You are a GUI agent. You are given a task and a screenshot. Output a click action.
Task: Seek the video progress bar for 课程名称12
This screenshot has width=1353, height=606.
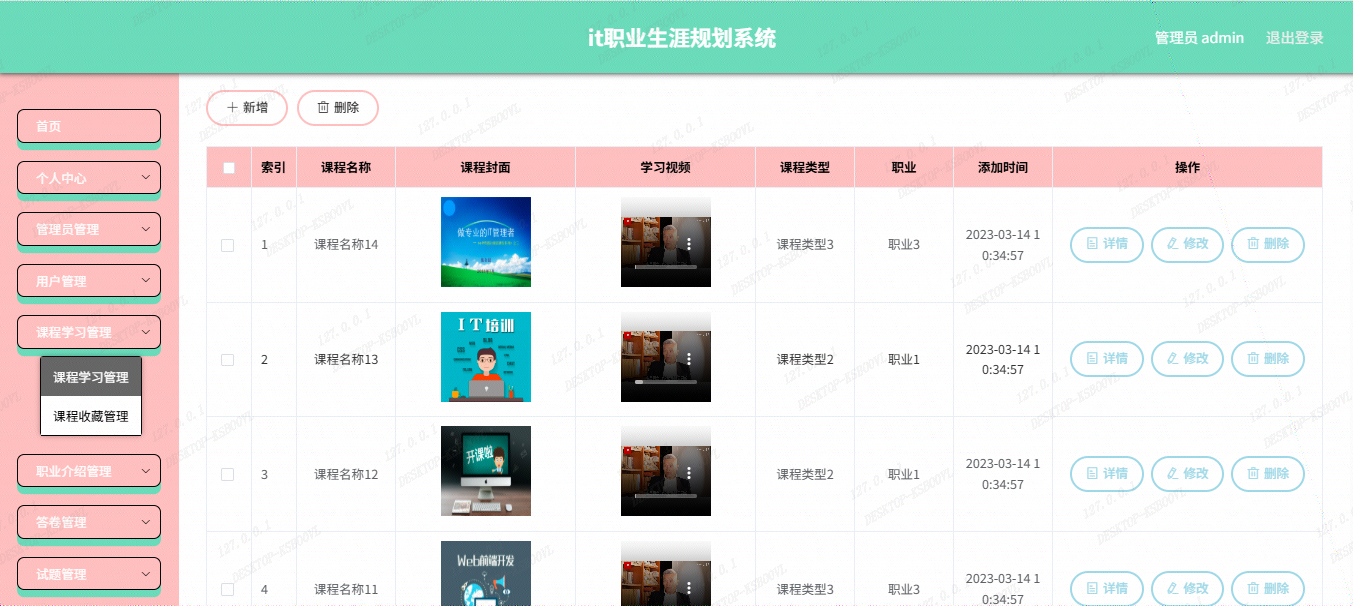pos(666,497)
